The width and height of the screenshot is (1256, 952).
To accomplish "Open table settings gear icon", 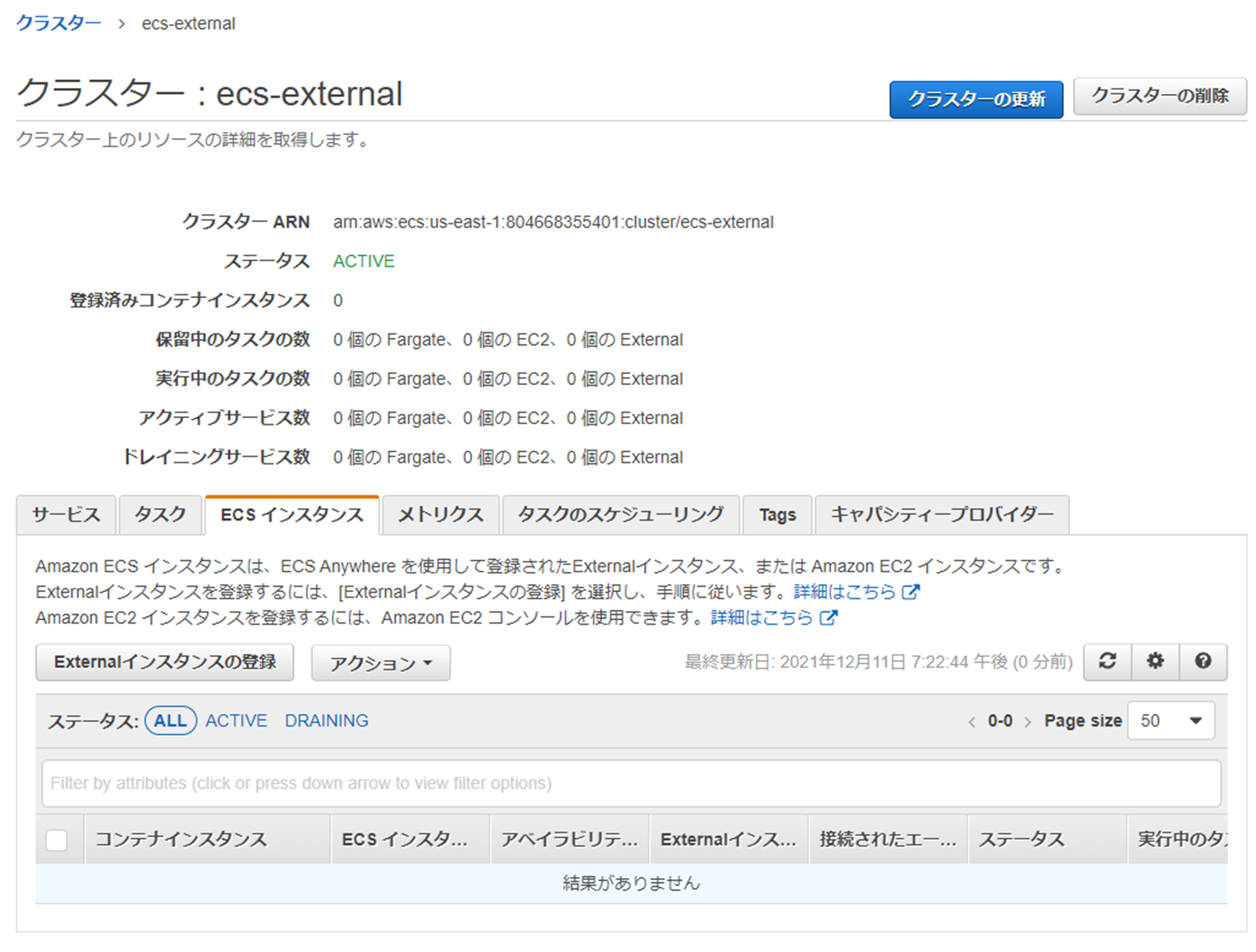I will (1155, 662).
